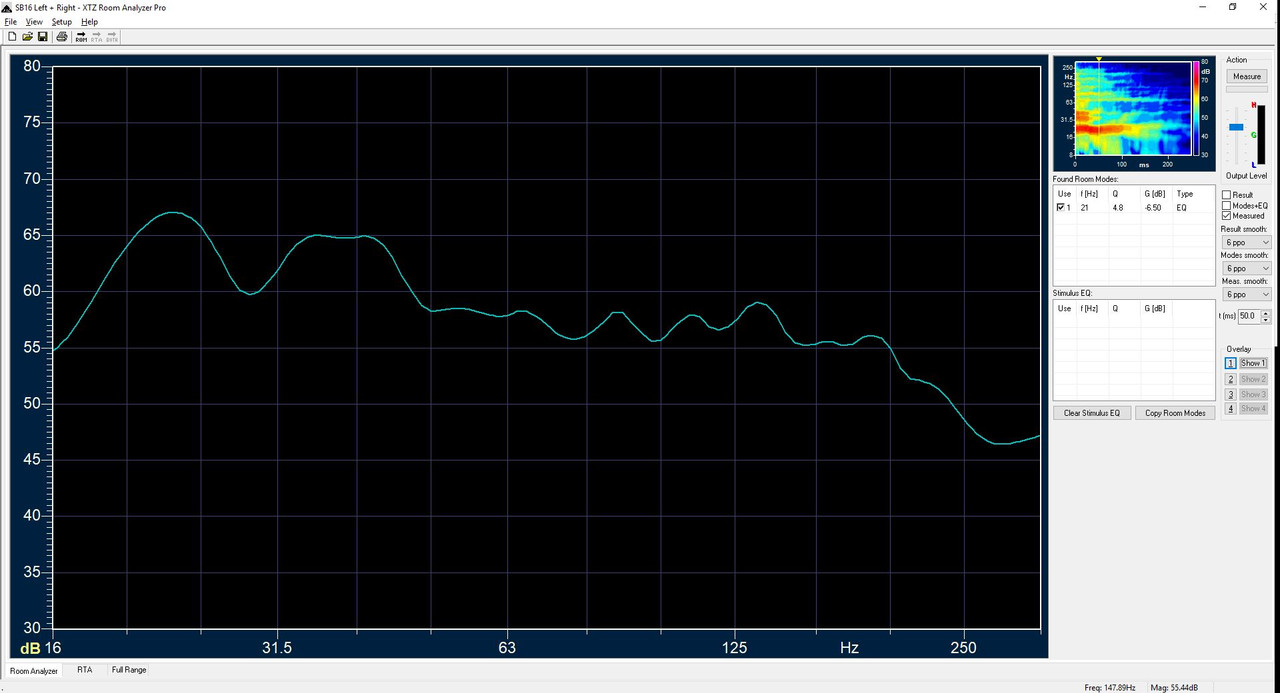
Task: Increase t (ms) with up arrow
Action: [1266, 312]
